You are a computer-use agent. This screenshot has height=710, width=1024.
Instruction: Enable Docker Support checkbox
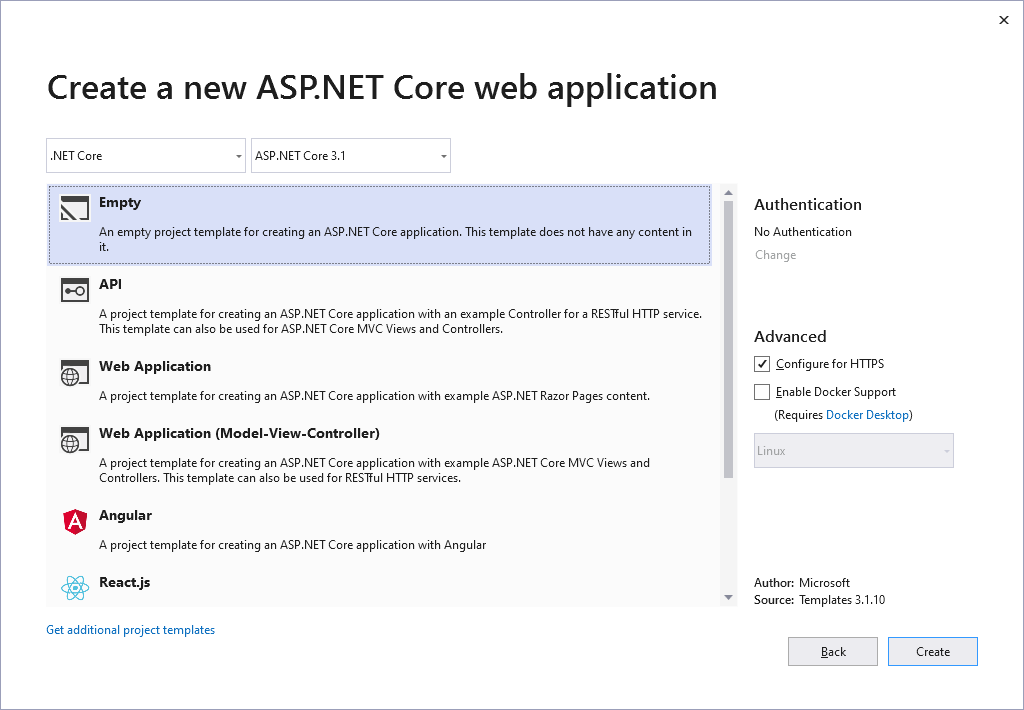pos(762,392)
